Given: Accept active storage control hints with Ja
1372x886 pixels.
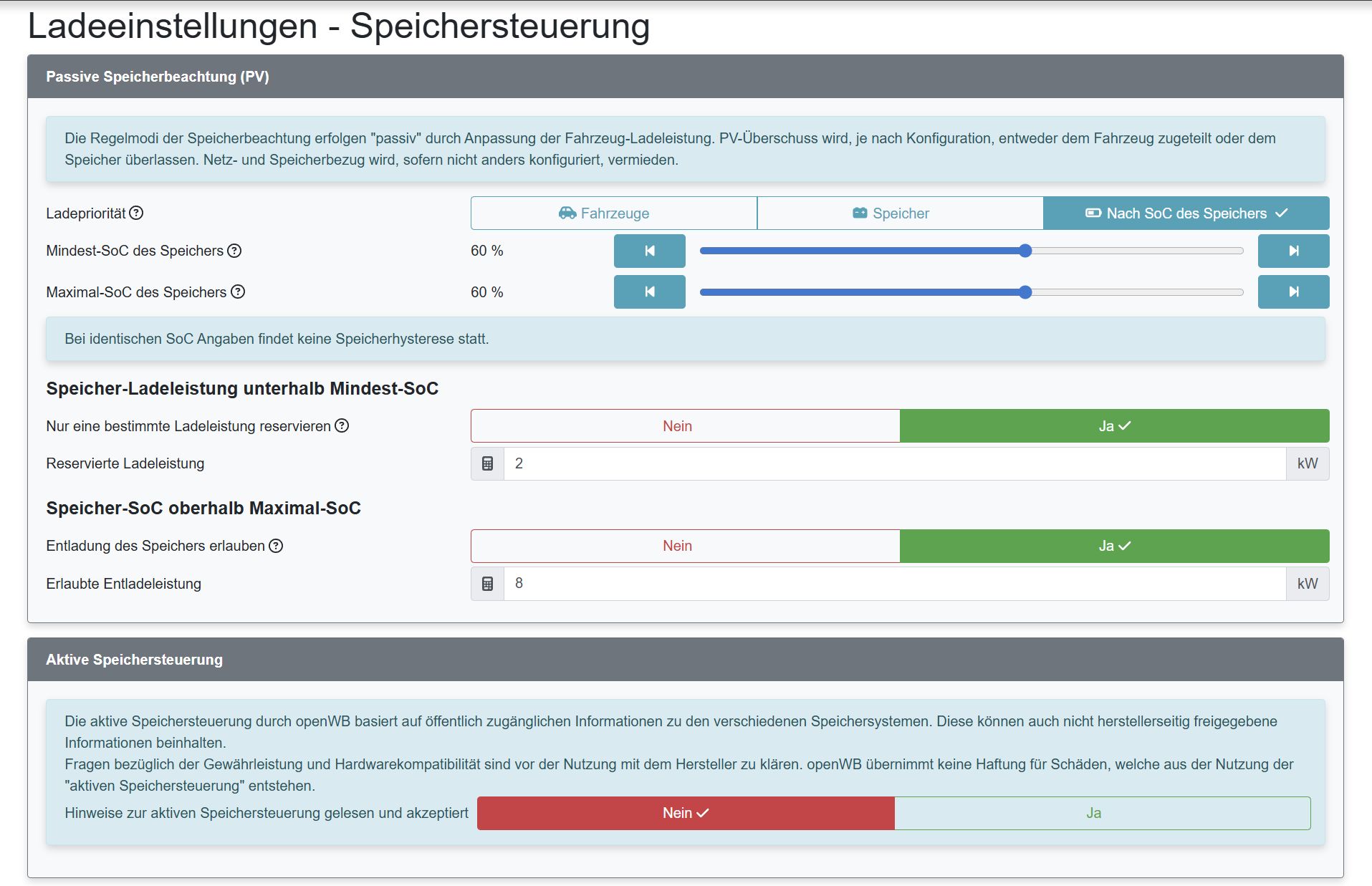Looking at the screenshot, I should click(1094, 813).
